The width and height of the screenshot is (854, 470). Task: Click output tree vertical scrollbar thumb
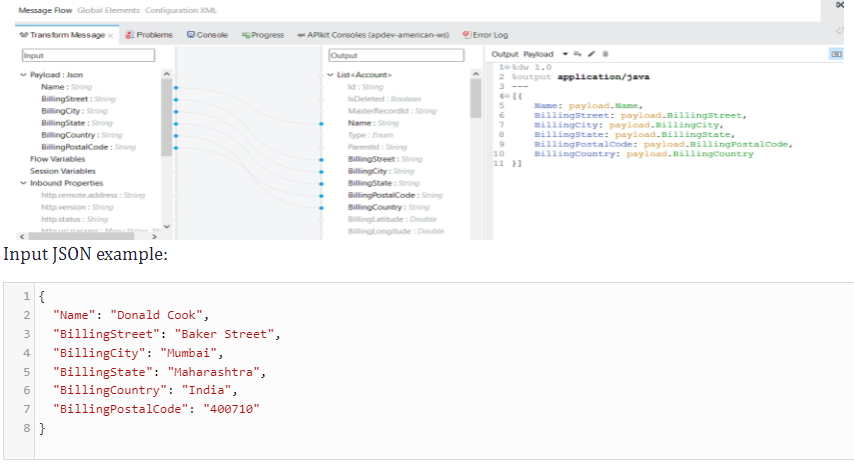coord(475,98)
